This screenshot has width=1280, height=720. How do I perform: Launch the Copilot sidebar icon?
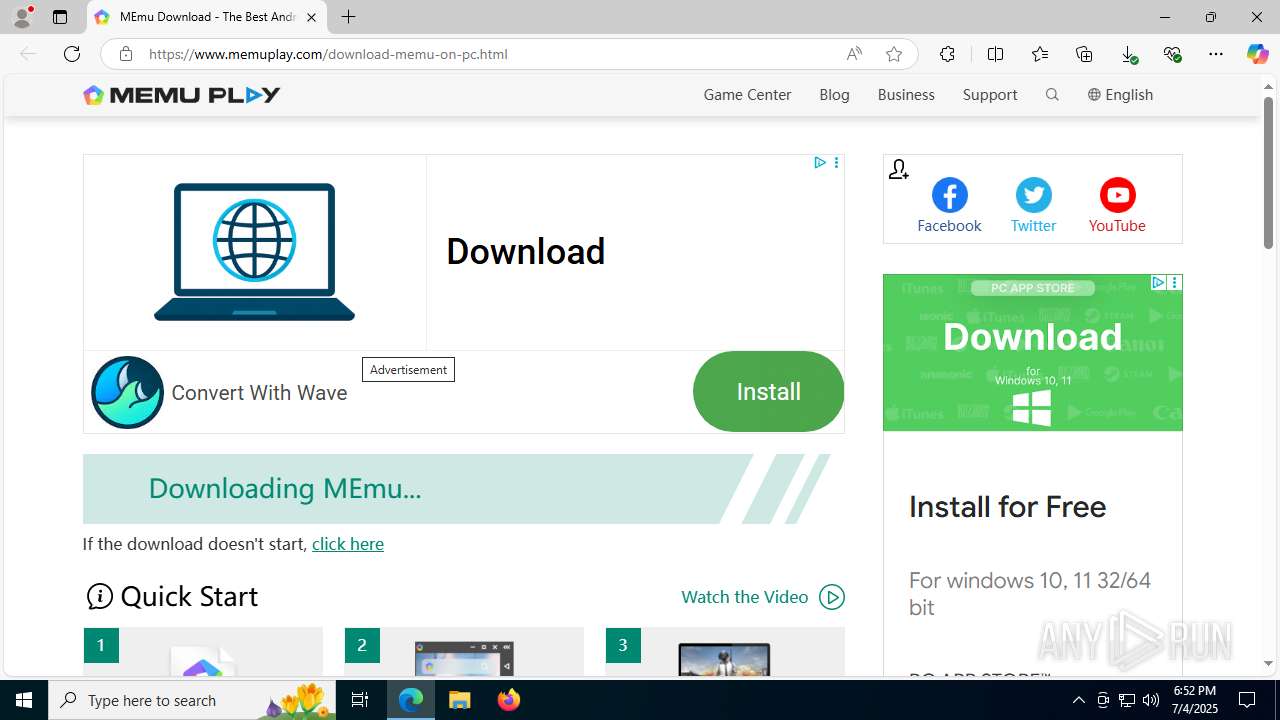1257,54
